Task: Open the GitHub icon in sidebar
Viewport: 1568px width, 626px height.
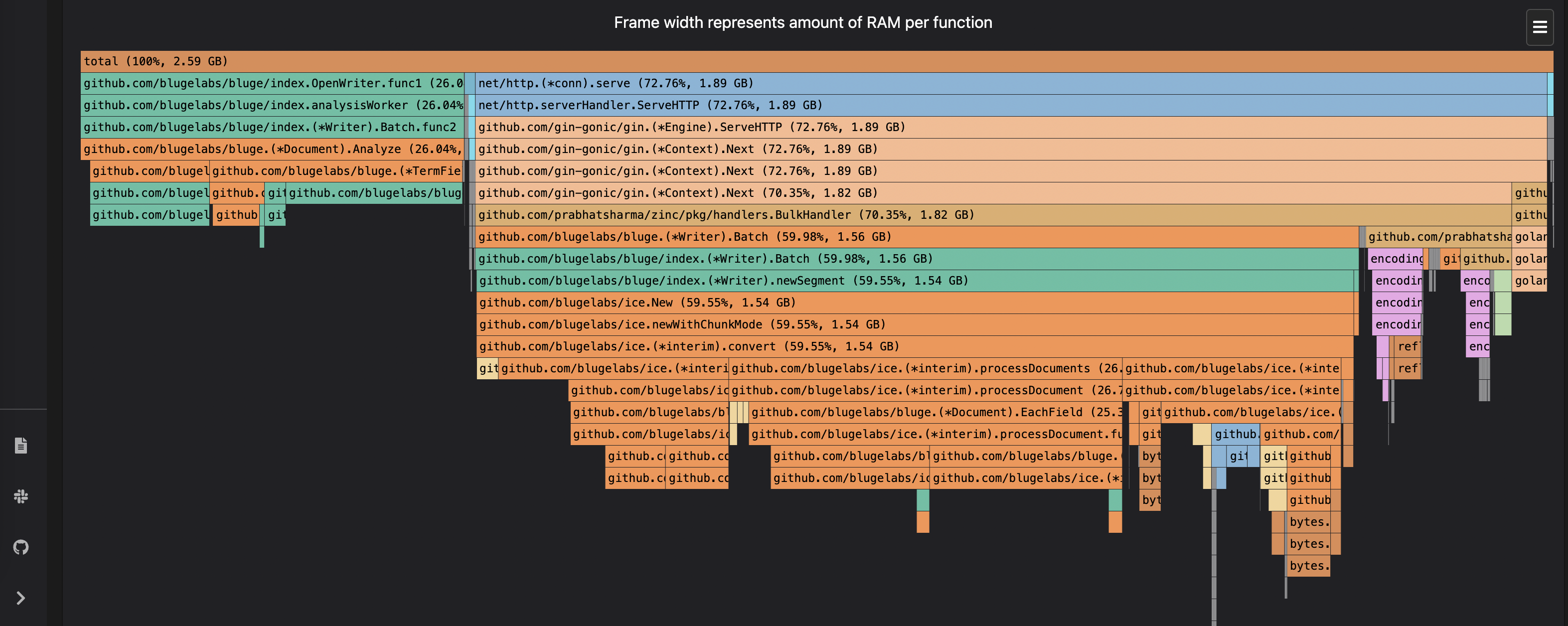Action: (21, 547)
